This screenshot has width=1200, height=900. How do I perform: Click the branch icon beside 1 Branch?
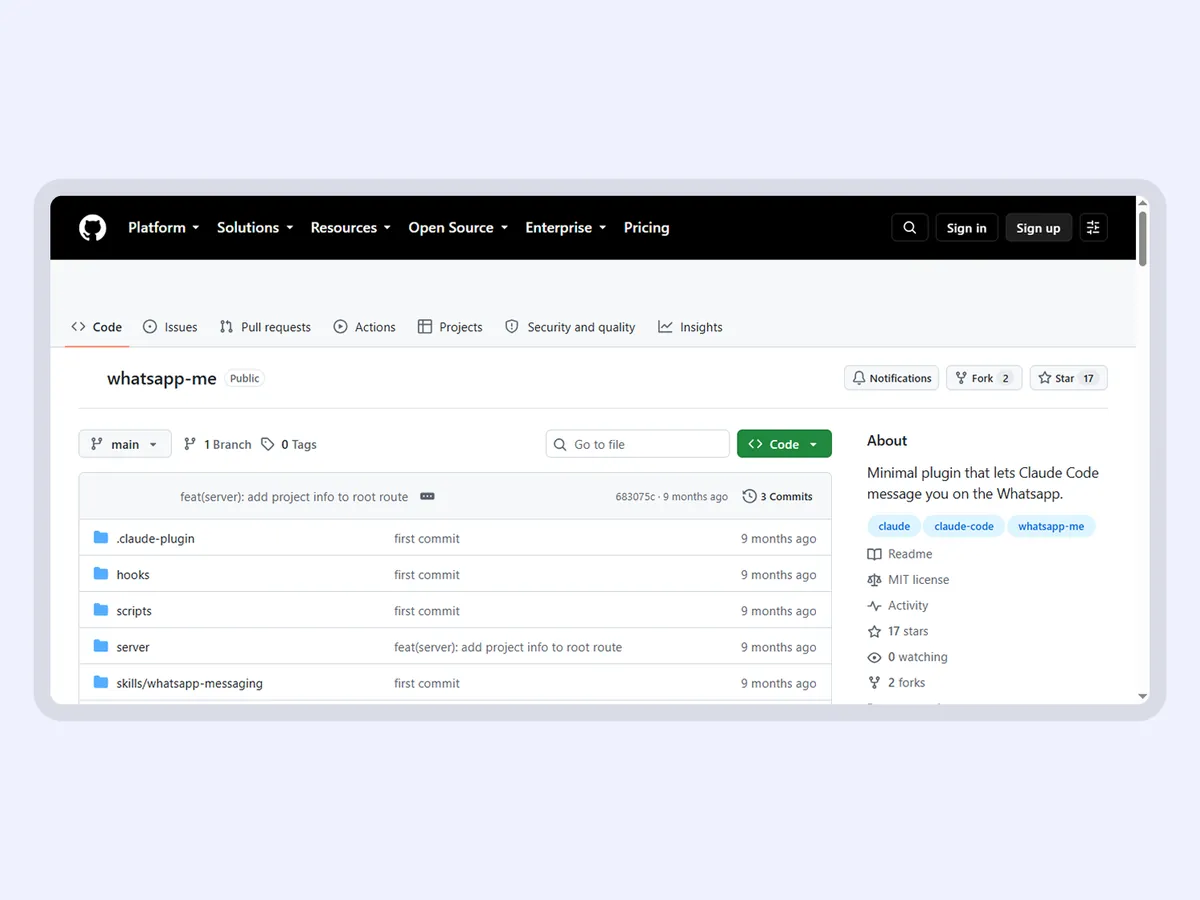tap(190, 444)
